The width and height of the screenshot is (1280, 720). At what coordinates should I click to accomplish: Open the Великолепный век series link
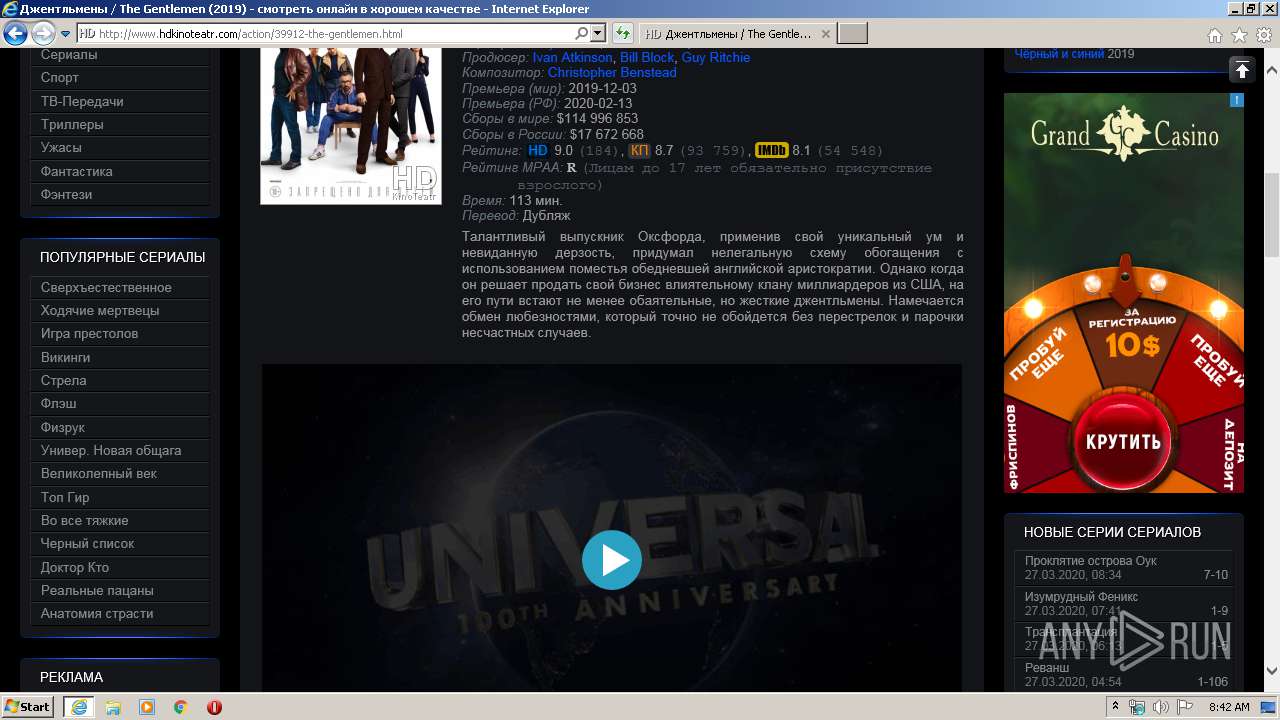[x=120, y=473]
